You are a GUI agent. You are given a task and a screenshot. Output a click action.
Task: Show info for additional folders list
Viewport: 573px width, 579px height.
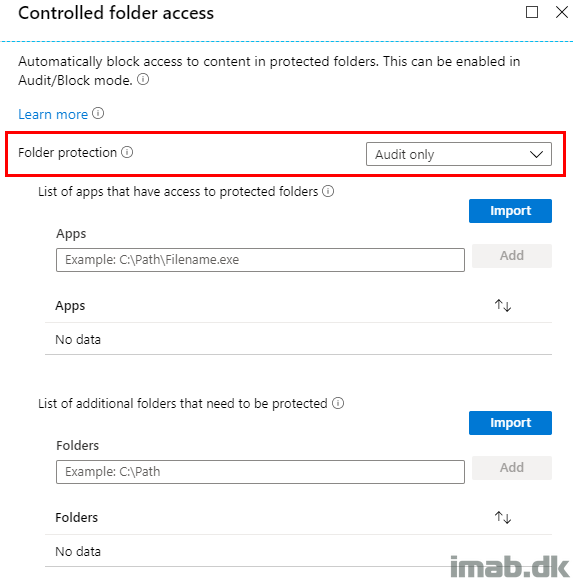[x=338, y=403]
